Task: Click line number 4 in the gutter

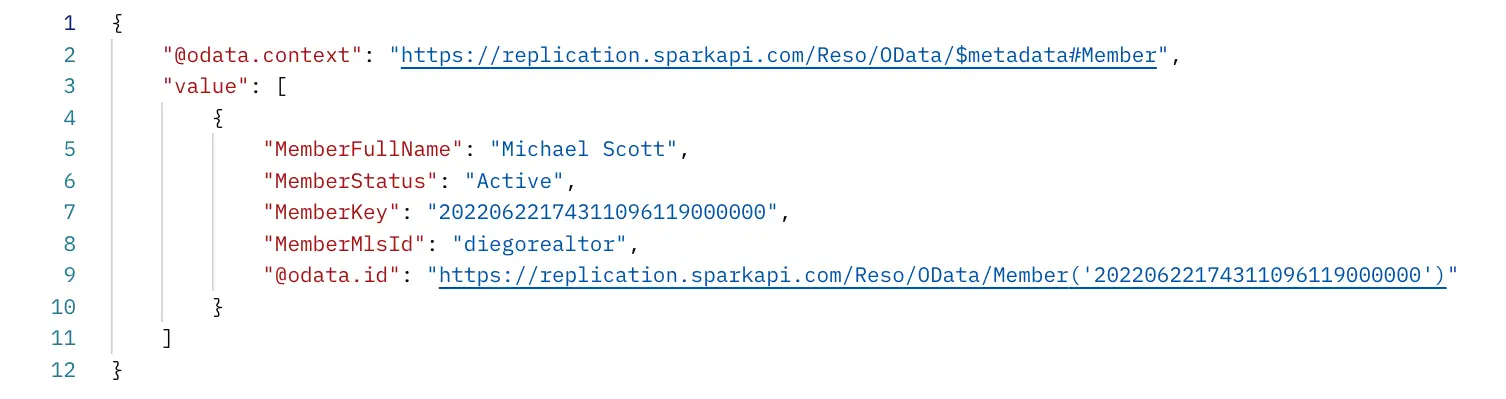Action: (68, 118)
